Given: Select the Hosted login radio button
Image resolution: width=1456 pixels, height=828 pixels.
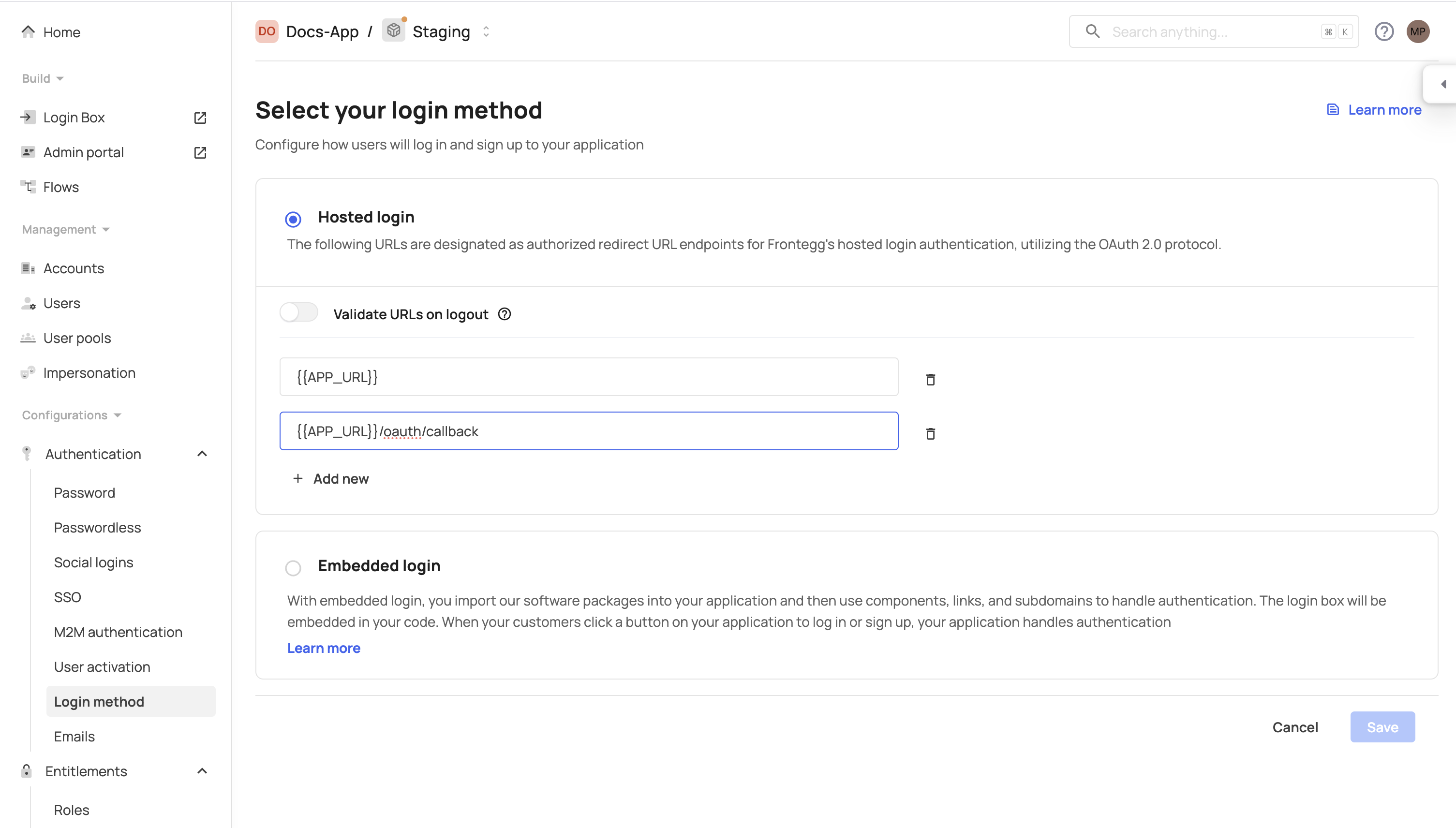Looking at the screenshot, I should 293,219.
